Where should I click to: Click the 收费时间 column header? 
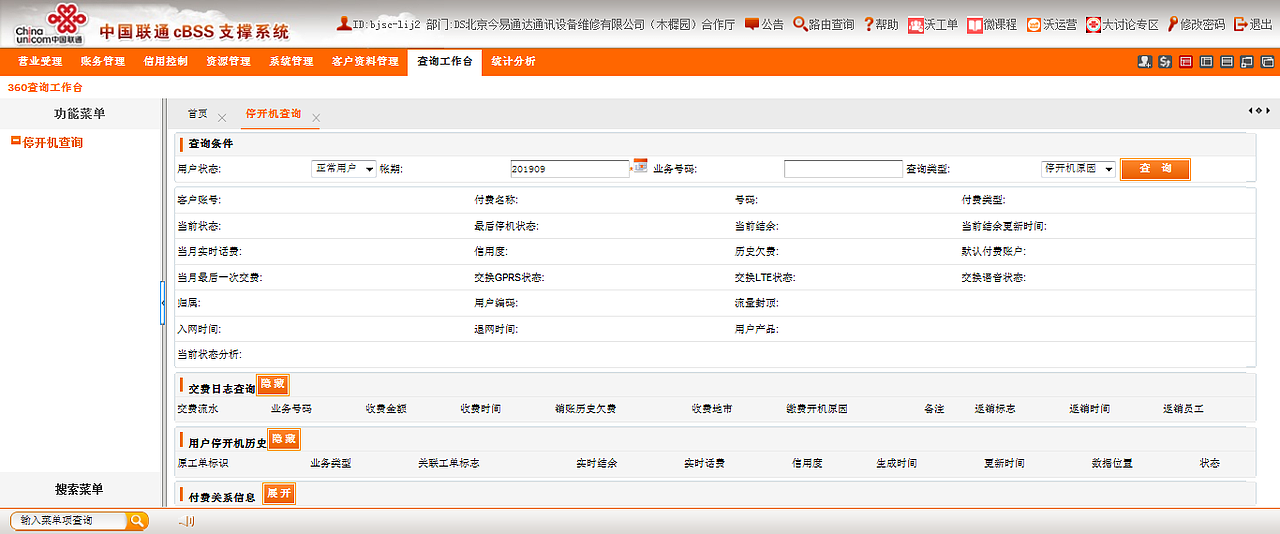(480, 409)
